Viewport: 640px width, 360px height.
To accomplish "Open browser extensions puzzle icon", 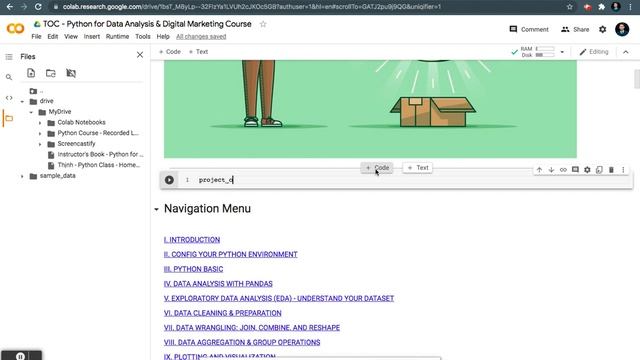I will click(601, 7).
